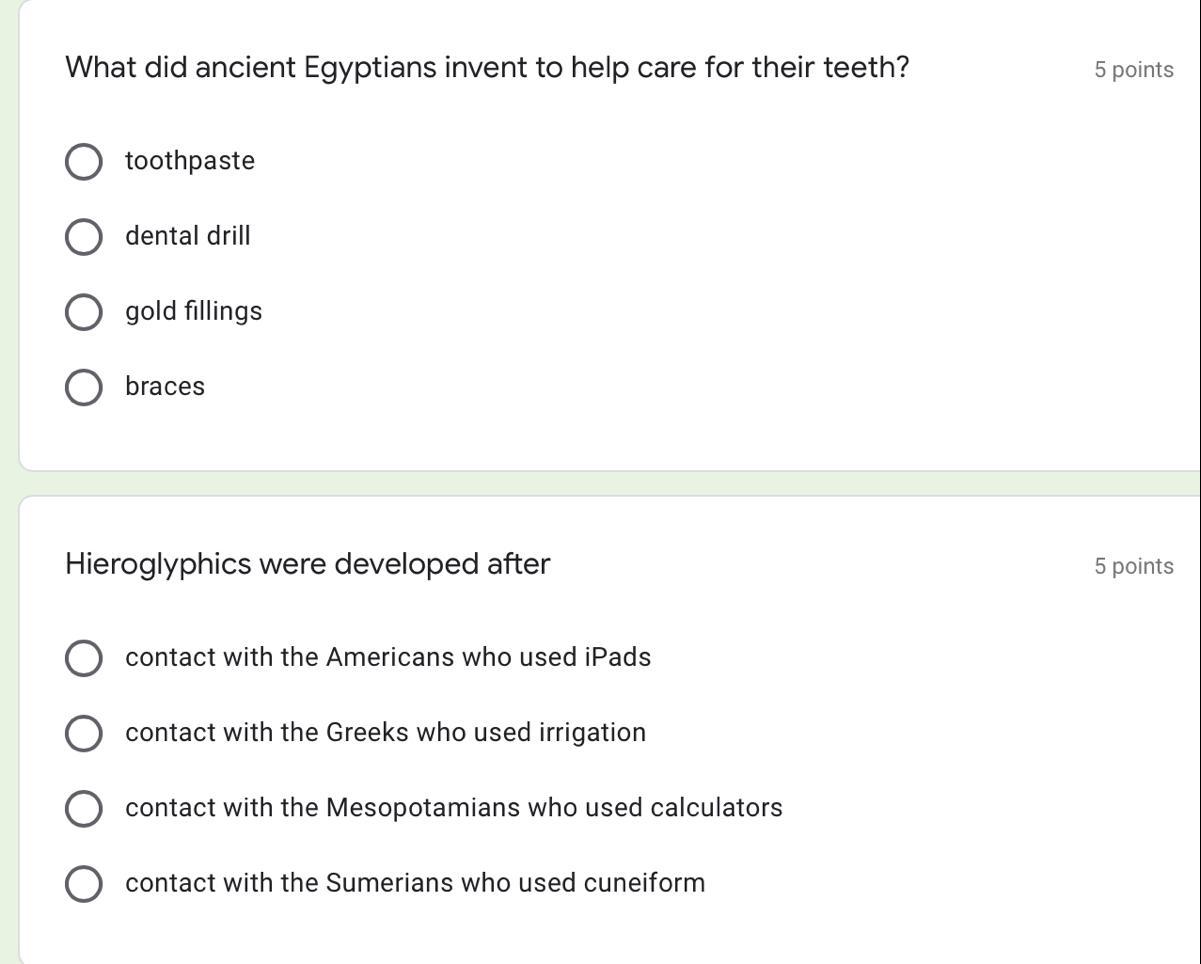Choose the gold fillings radio circle

point(83,312)
